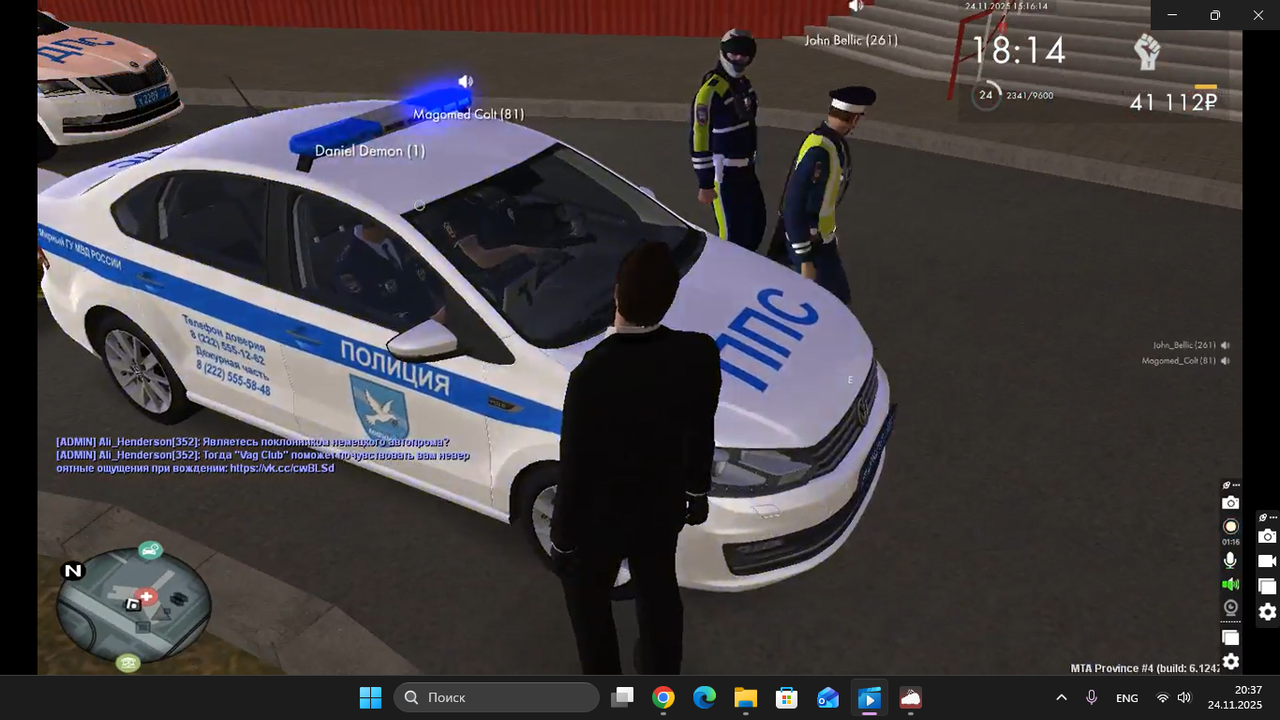Switch to the media player taskbar app
The height and width of the screenshot is (720, 1280).
pos(869,697)
